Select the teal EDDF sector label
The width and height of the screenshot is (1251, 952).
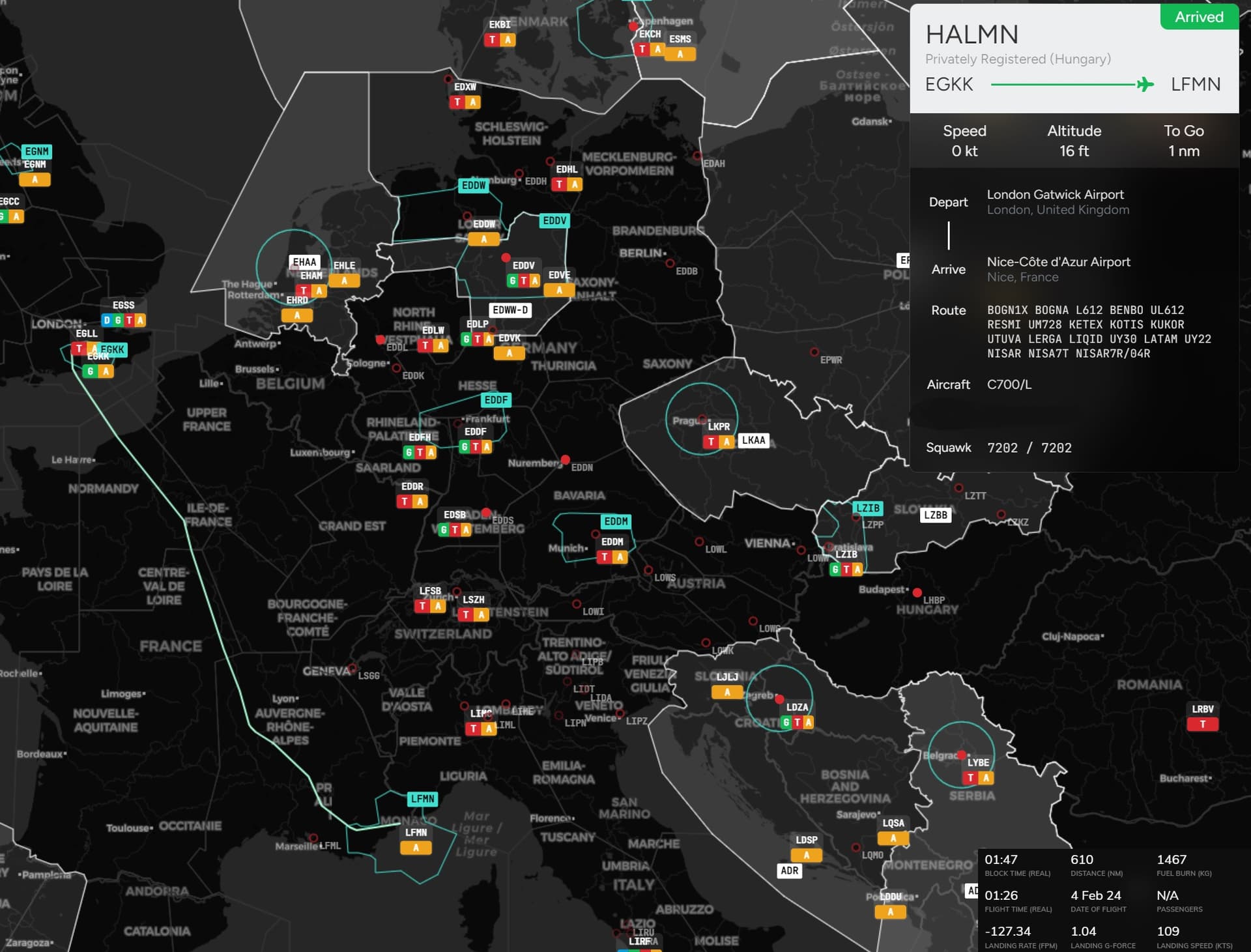coord(496,400)
